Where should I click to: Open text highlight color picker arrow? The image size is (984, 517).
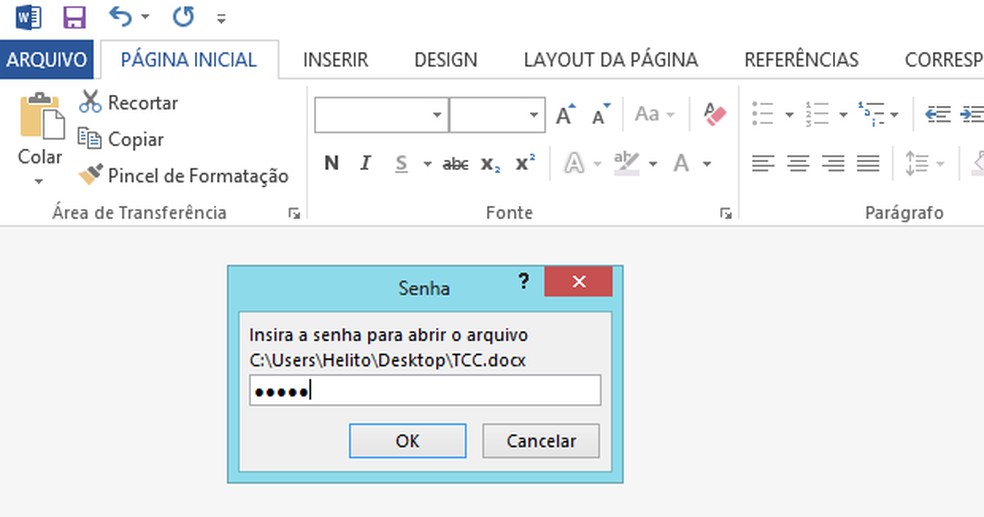coord(653,164)
